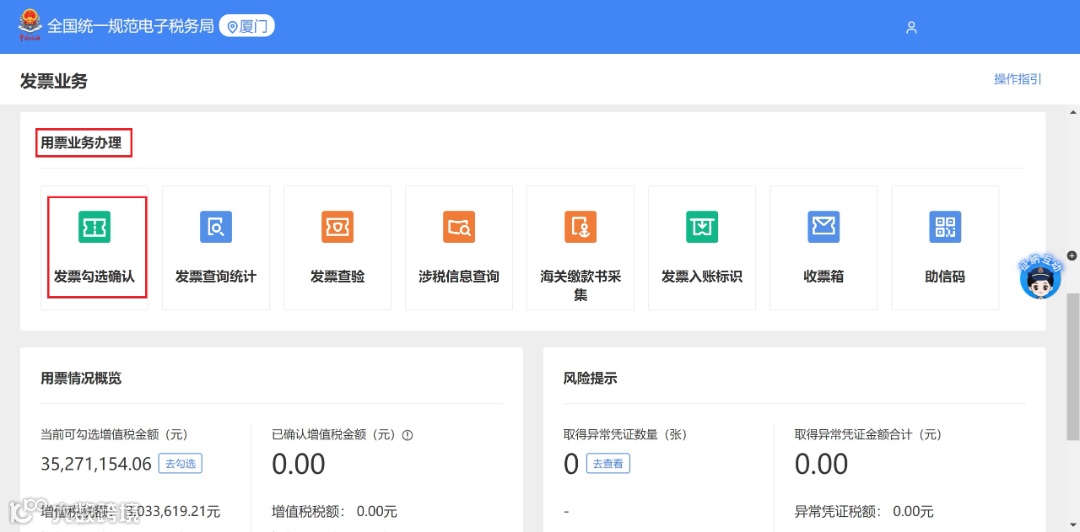Click the 用票业务办理 section heading
Viewport: 1080px width, 532px height.
tap(81, 143)
